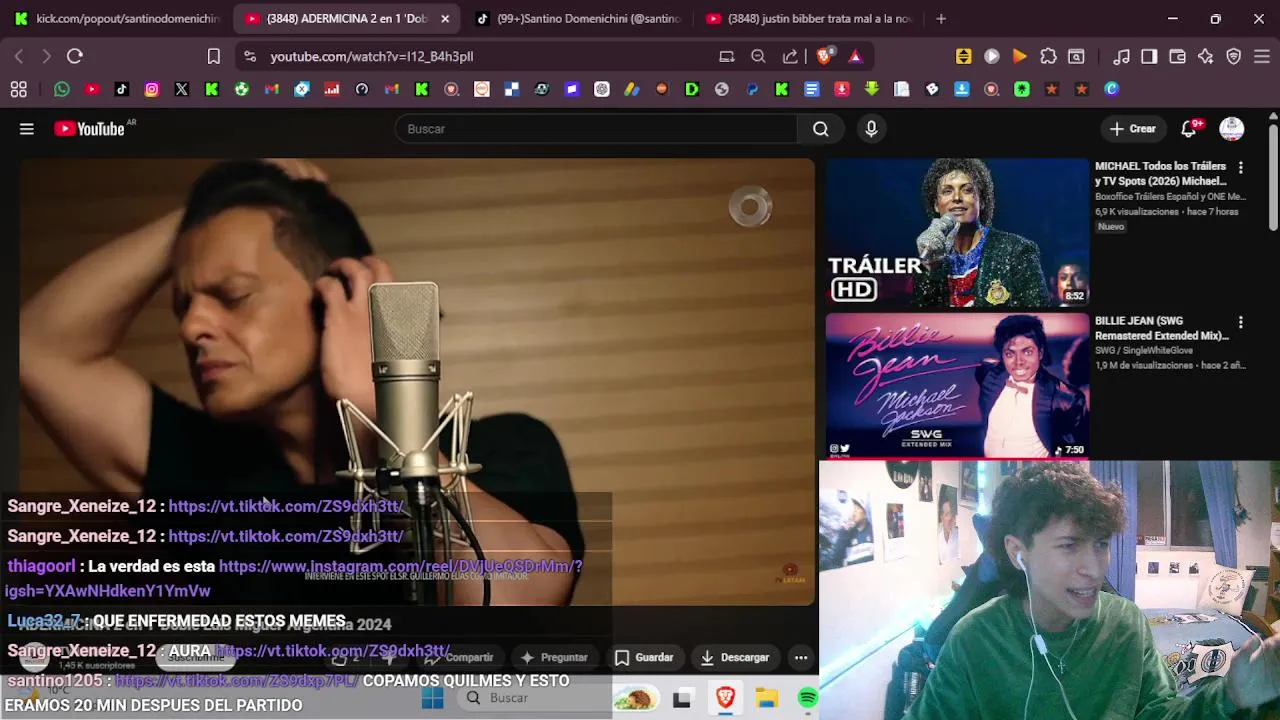Open the BILLIE JEAN SWG video thumbnail
Image resolution: width=1280 pixels, height=720 pixels.
point(957,386)
